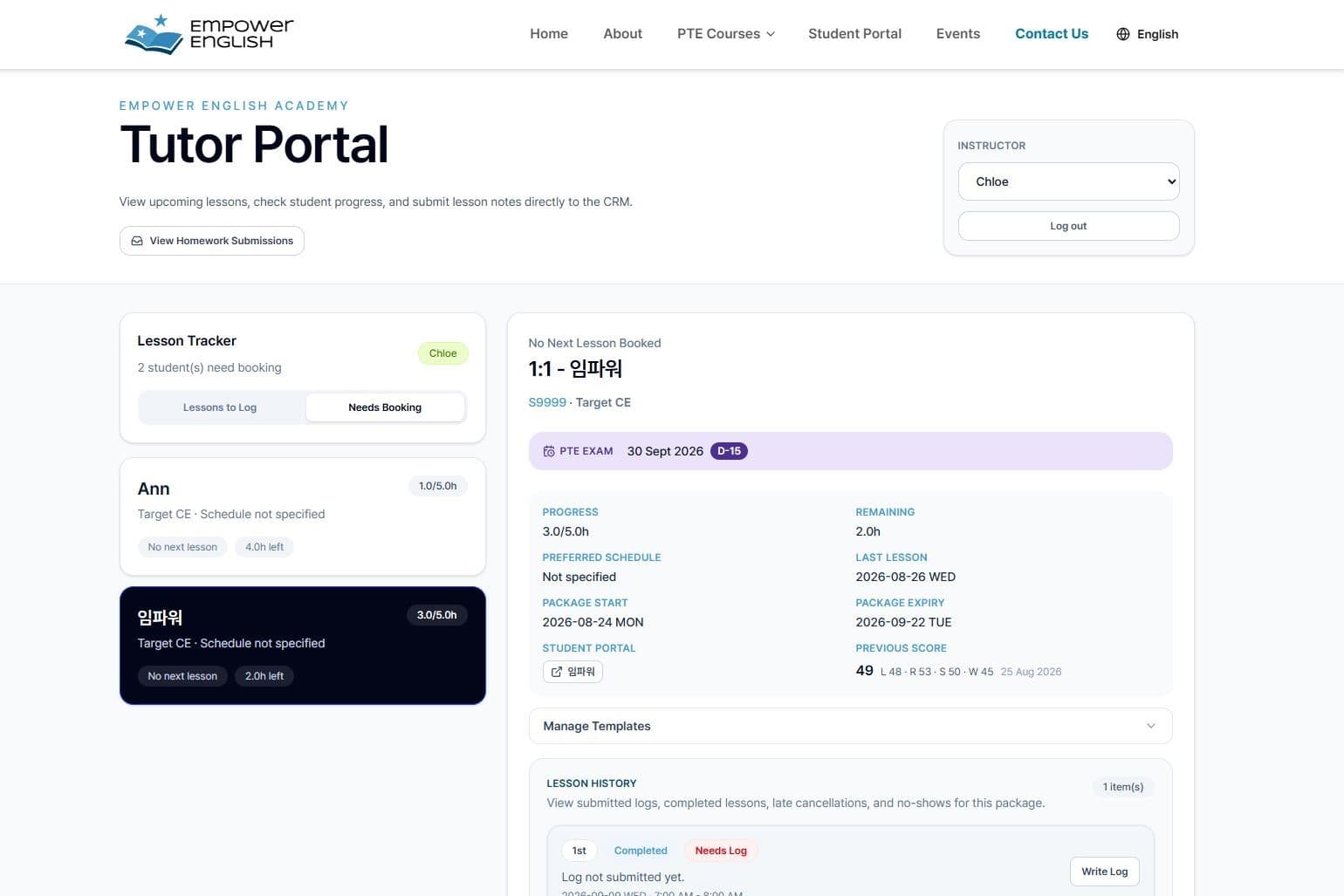Viewport: 1344px width, 896px height.
Task: Click the 3.0/5.0h badge on 임파워 card
Action: click(x=436, y=615)
